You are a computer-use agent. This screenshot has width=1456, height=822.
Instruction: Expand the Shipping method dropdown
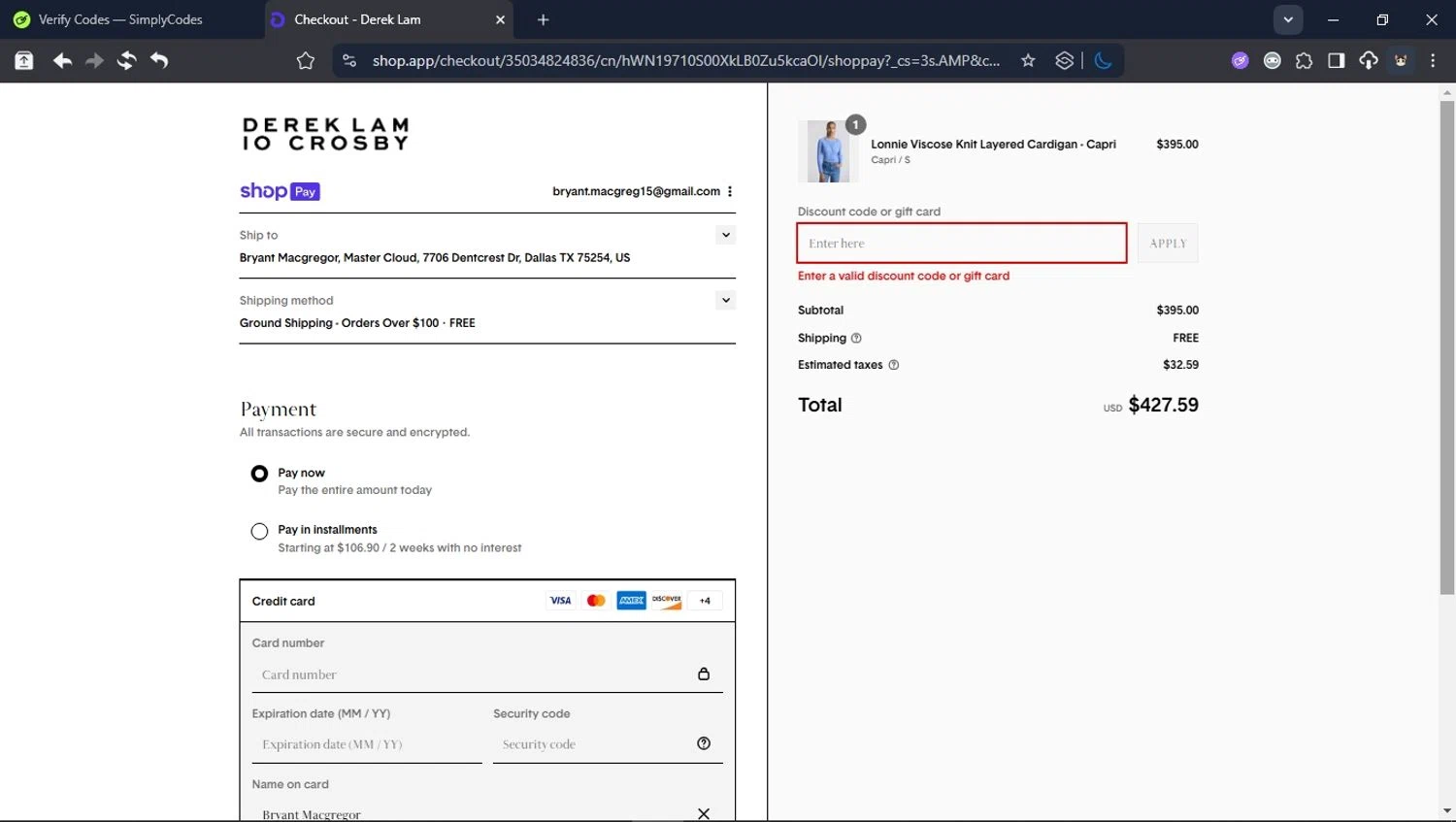click(725, 300)
